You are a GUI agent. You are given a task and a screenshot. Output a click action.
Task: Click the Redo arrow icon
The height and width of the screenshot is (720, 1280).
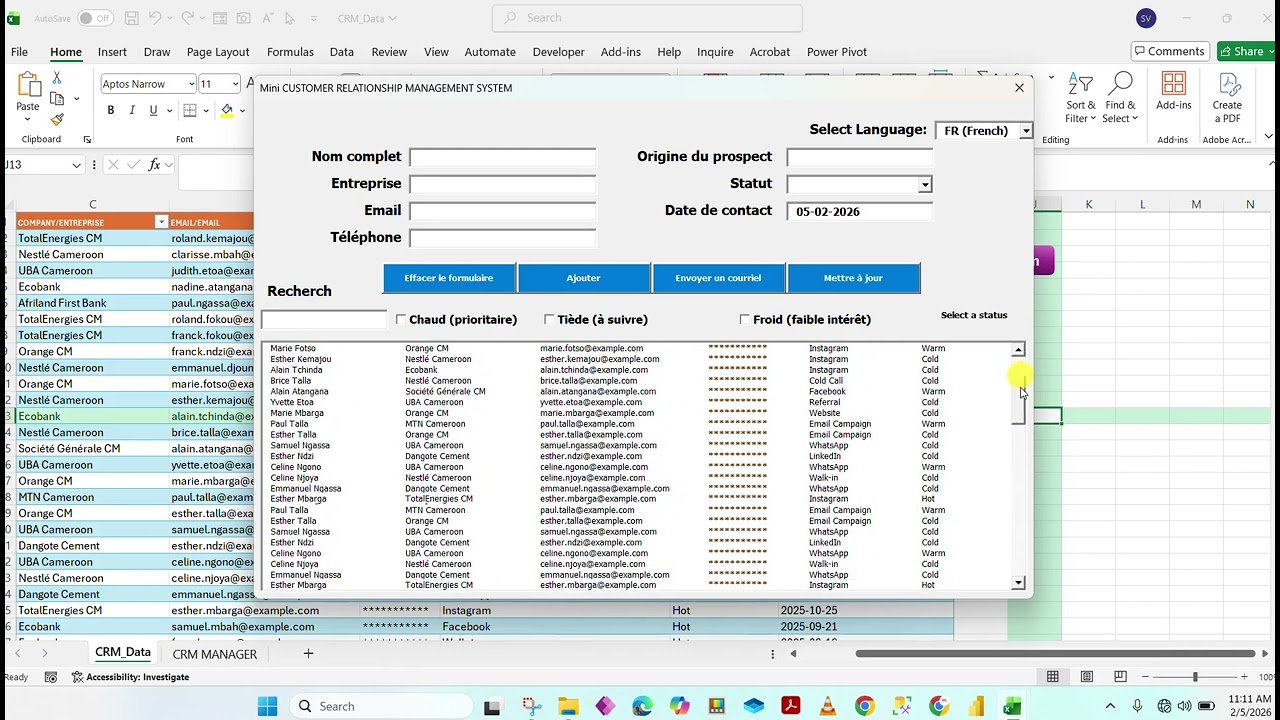tap(190, 18)
